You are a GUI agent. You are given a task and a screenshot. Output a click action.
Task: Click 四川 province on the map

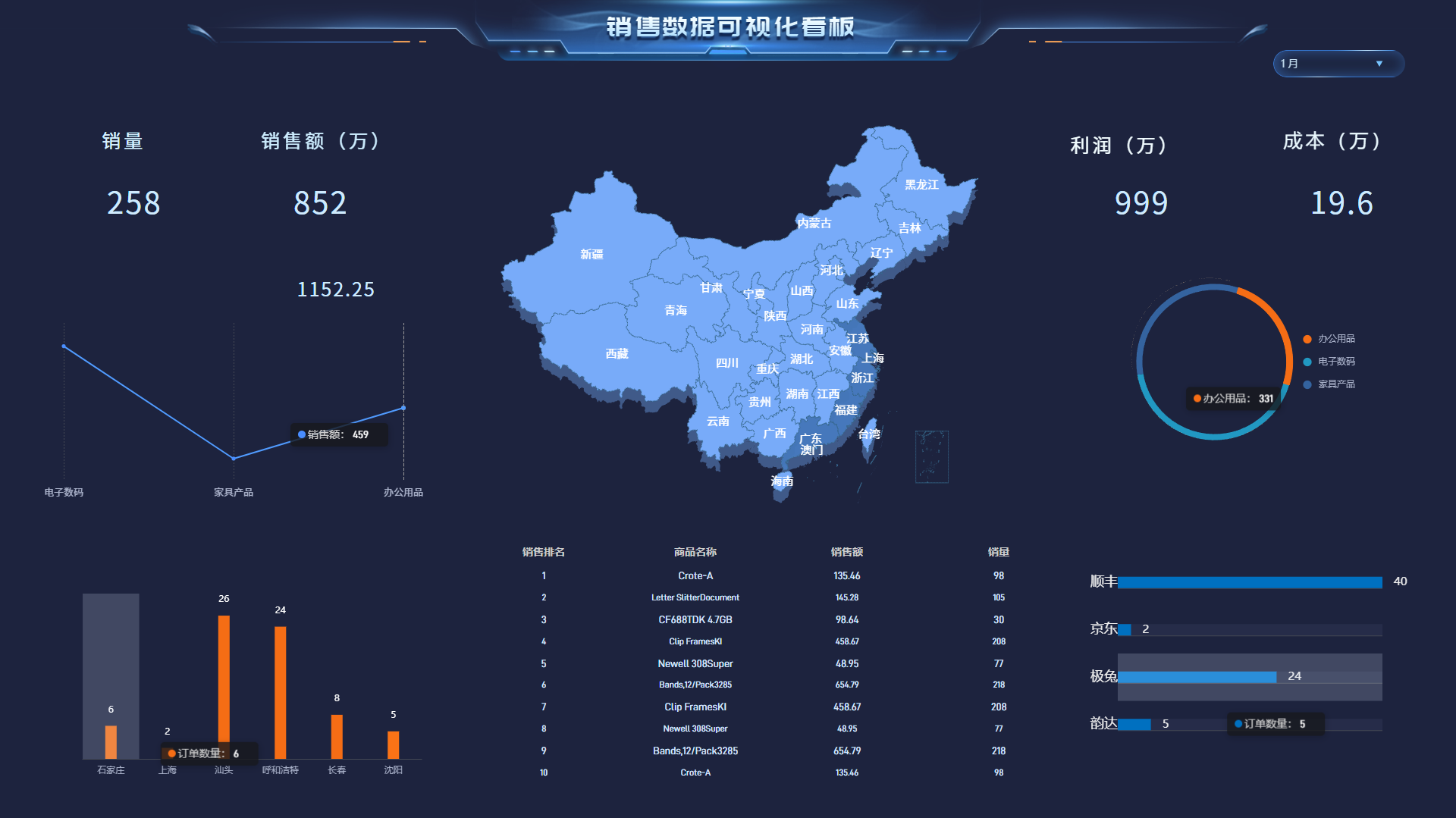click(x=726, y=363)
